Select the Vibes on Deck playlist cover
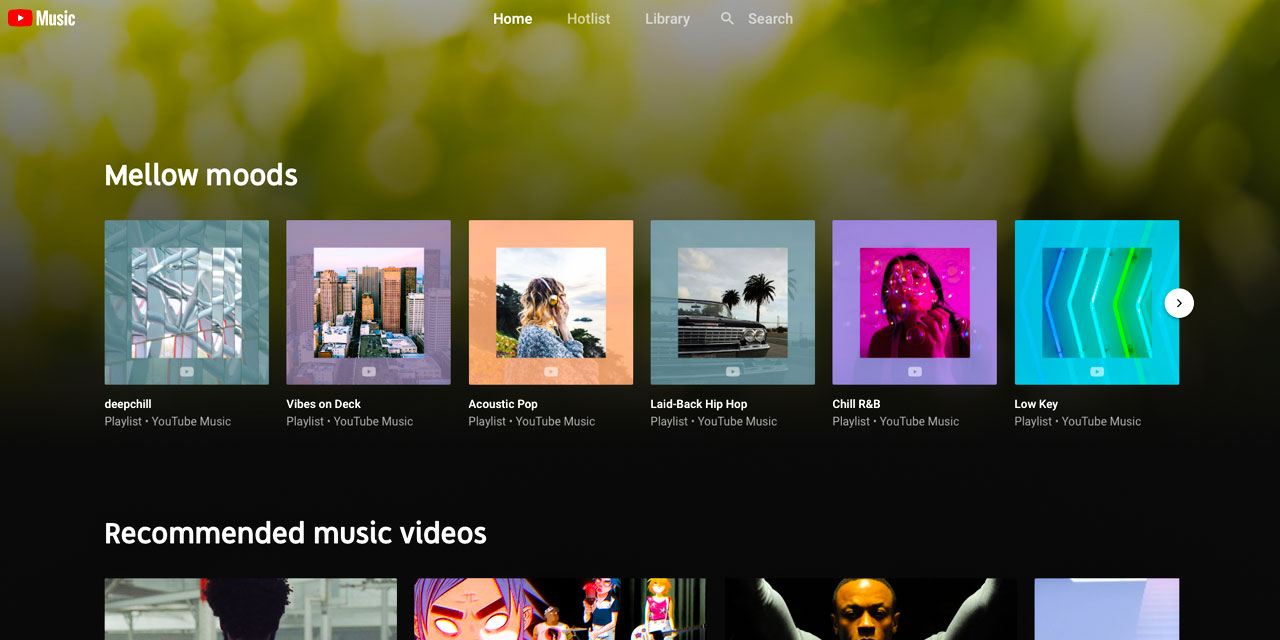This screenshot has width=1280, height=640. (368, 302)
